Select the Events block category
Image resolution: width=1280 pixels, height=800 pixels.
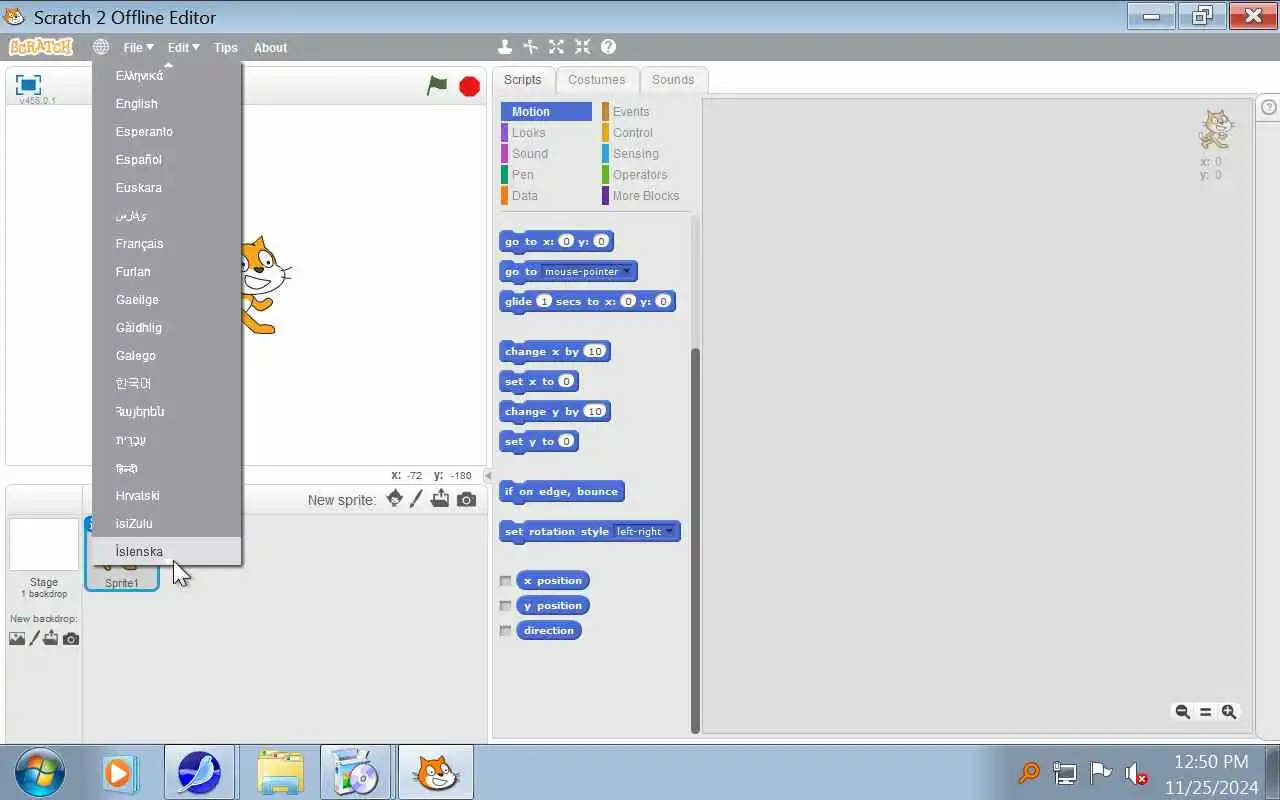tap(631, 112)
